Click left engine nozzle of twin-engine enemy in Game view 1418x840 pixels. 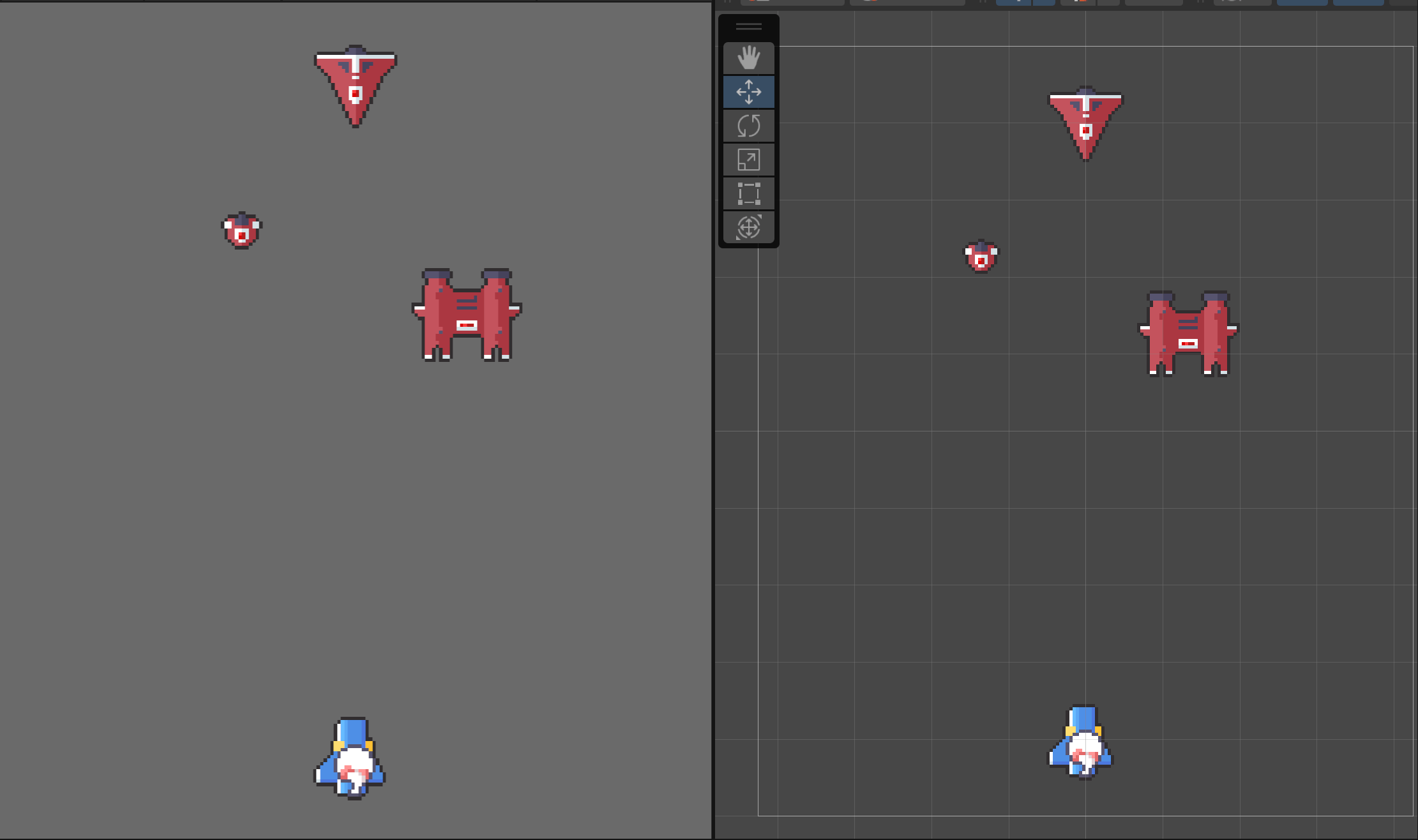437,274
